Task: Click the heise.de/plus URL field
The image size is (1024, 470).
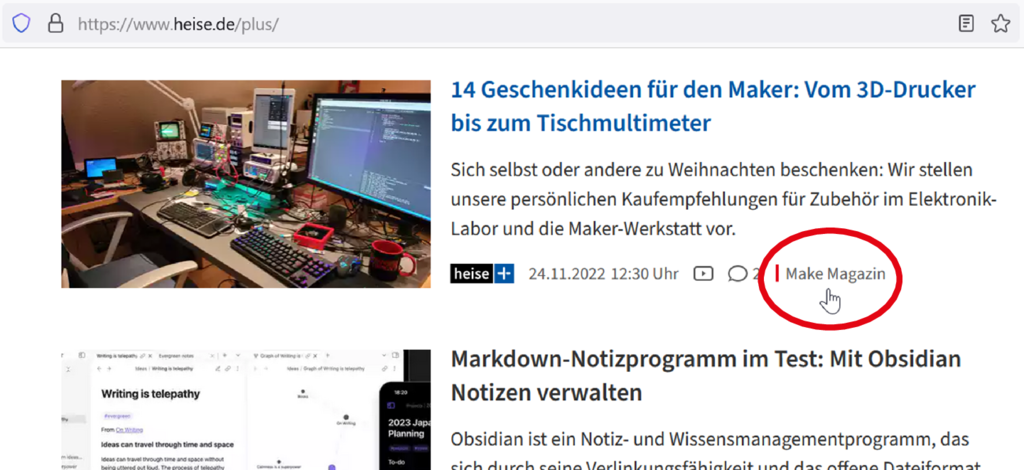Action: point(509,24)
